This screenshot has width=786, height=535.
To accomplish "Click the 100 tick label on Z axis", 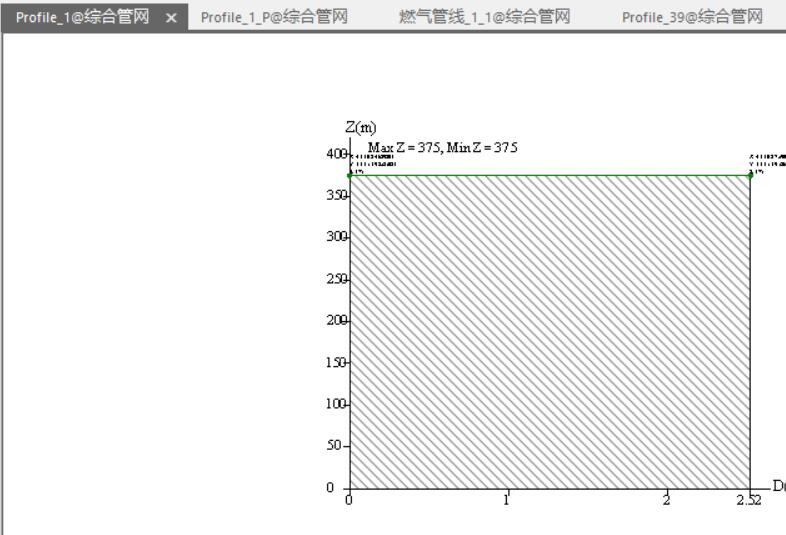I will pos(336,404).
